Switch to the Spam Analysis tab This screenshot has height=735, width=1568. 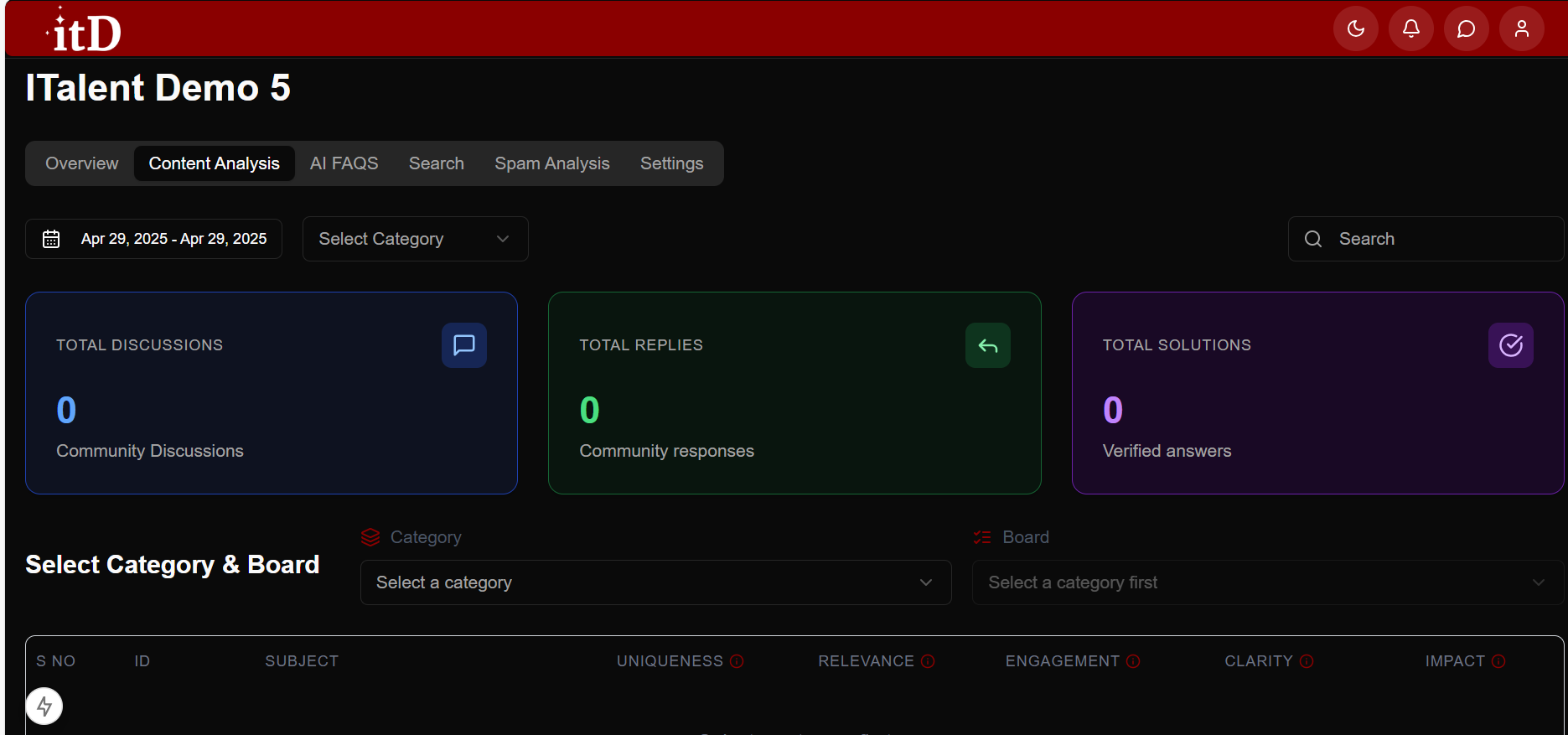tap(551, 163)
